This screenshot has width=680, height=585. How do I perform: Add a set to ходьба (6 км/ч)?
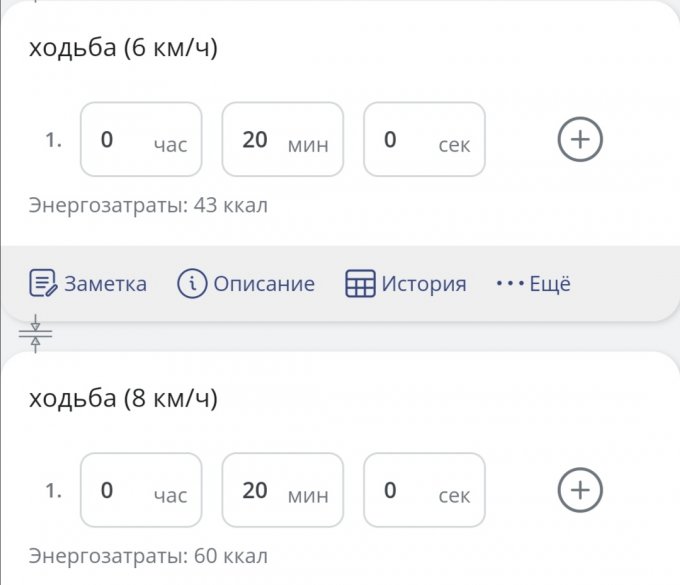[x=580, y=139]
